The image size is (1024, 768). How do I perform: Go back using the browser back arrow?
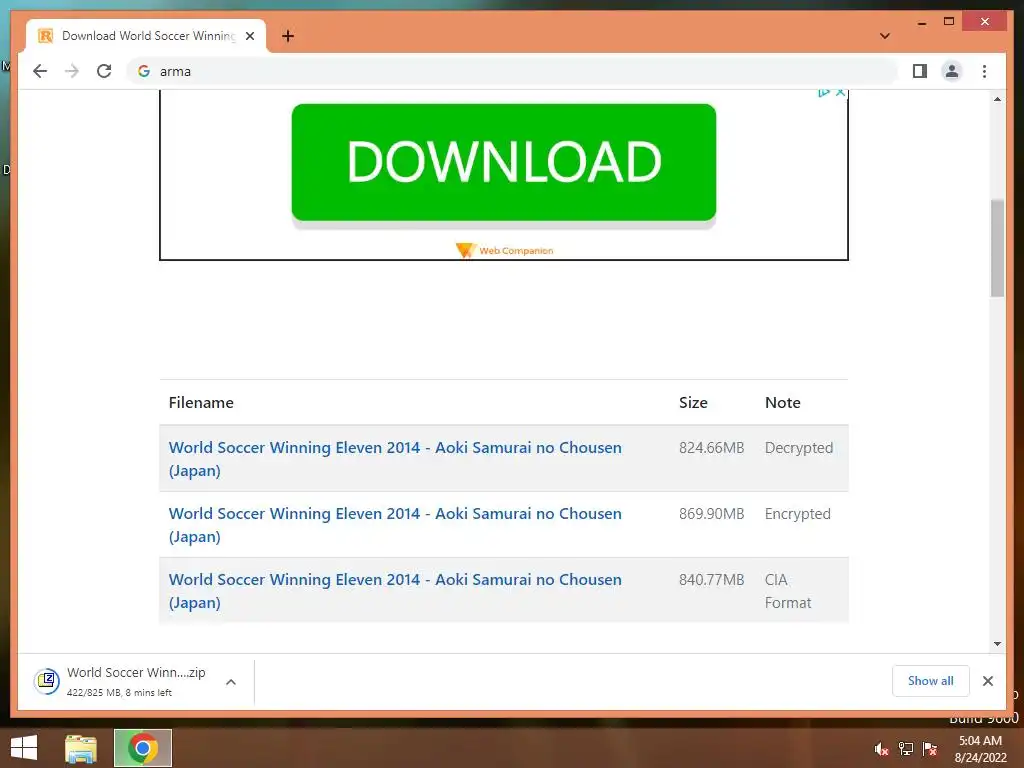tap(40, 71)
